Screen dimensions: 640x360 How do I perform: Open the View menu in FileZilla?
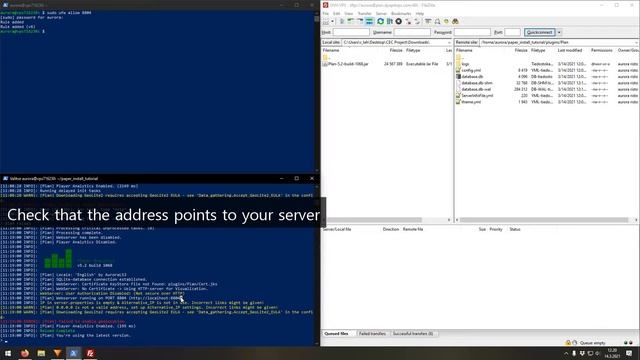point(349,13)
